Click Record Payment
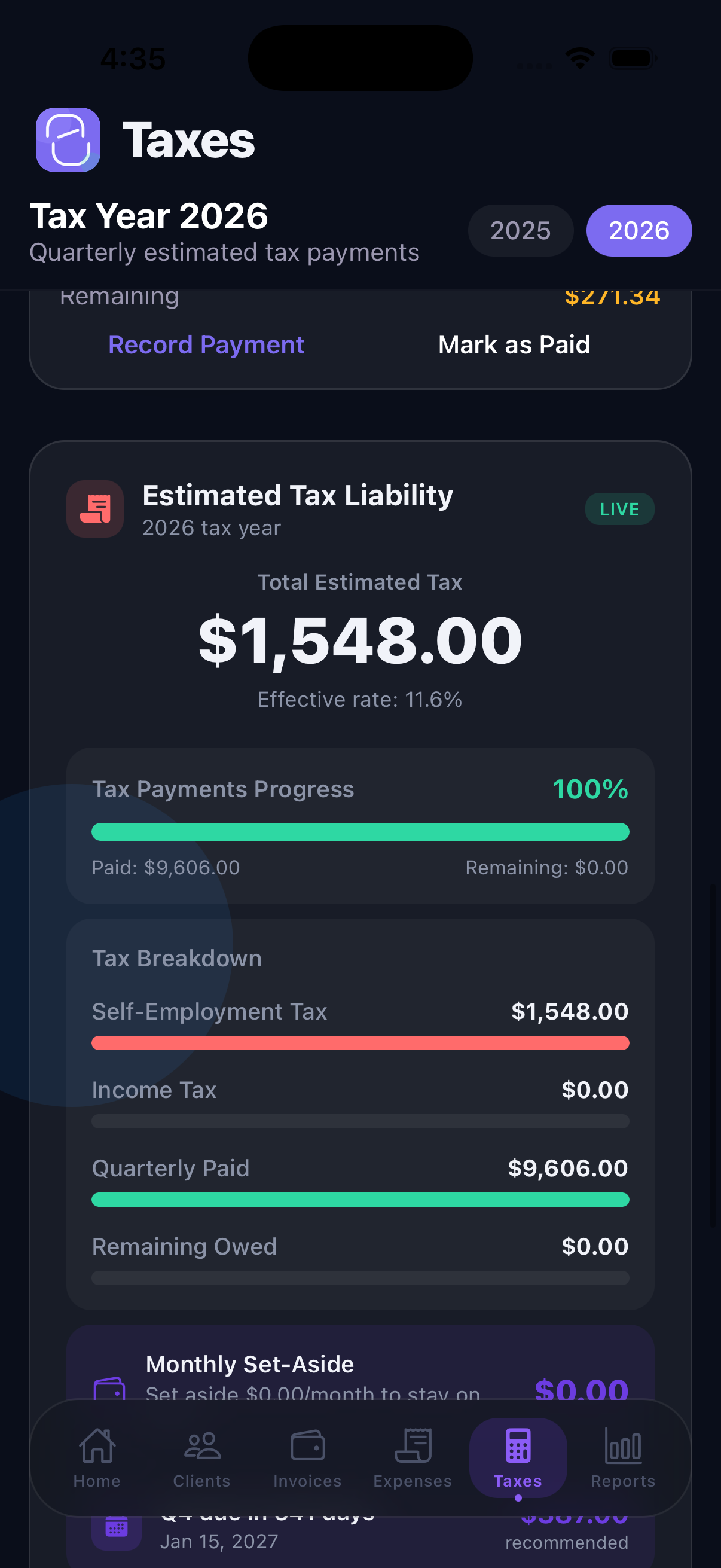Image resolution: width=721 pixels, height=1568 pixels. click(206, 344)
